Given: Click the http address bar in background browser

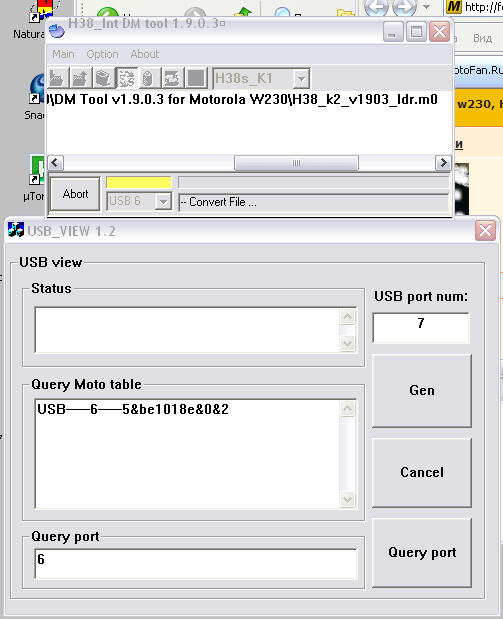Looking at the screenshot, I should 474,7.
